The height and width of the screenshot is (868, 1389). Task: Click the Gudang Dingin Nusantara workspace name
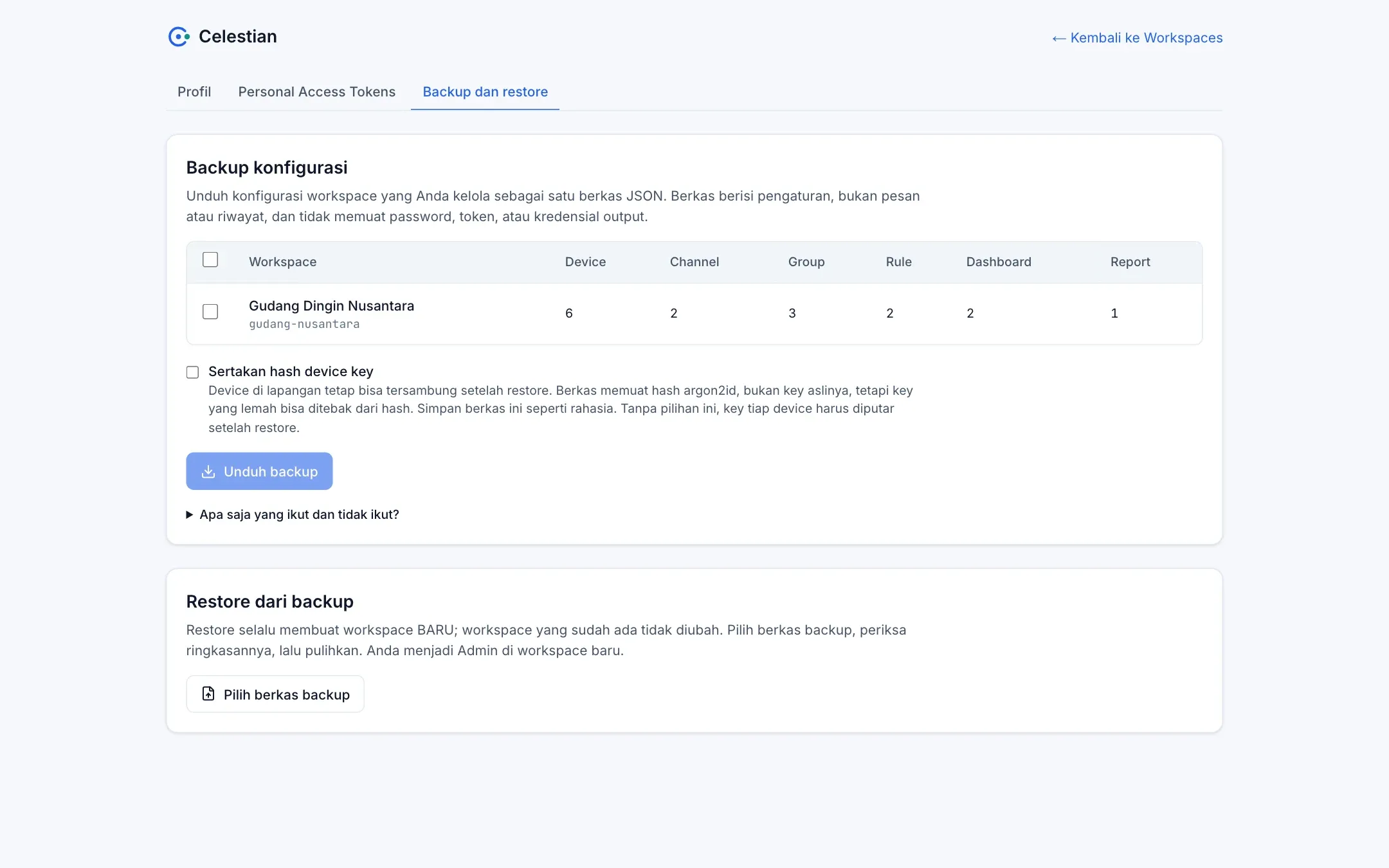332,306
